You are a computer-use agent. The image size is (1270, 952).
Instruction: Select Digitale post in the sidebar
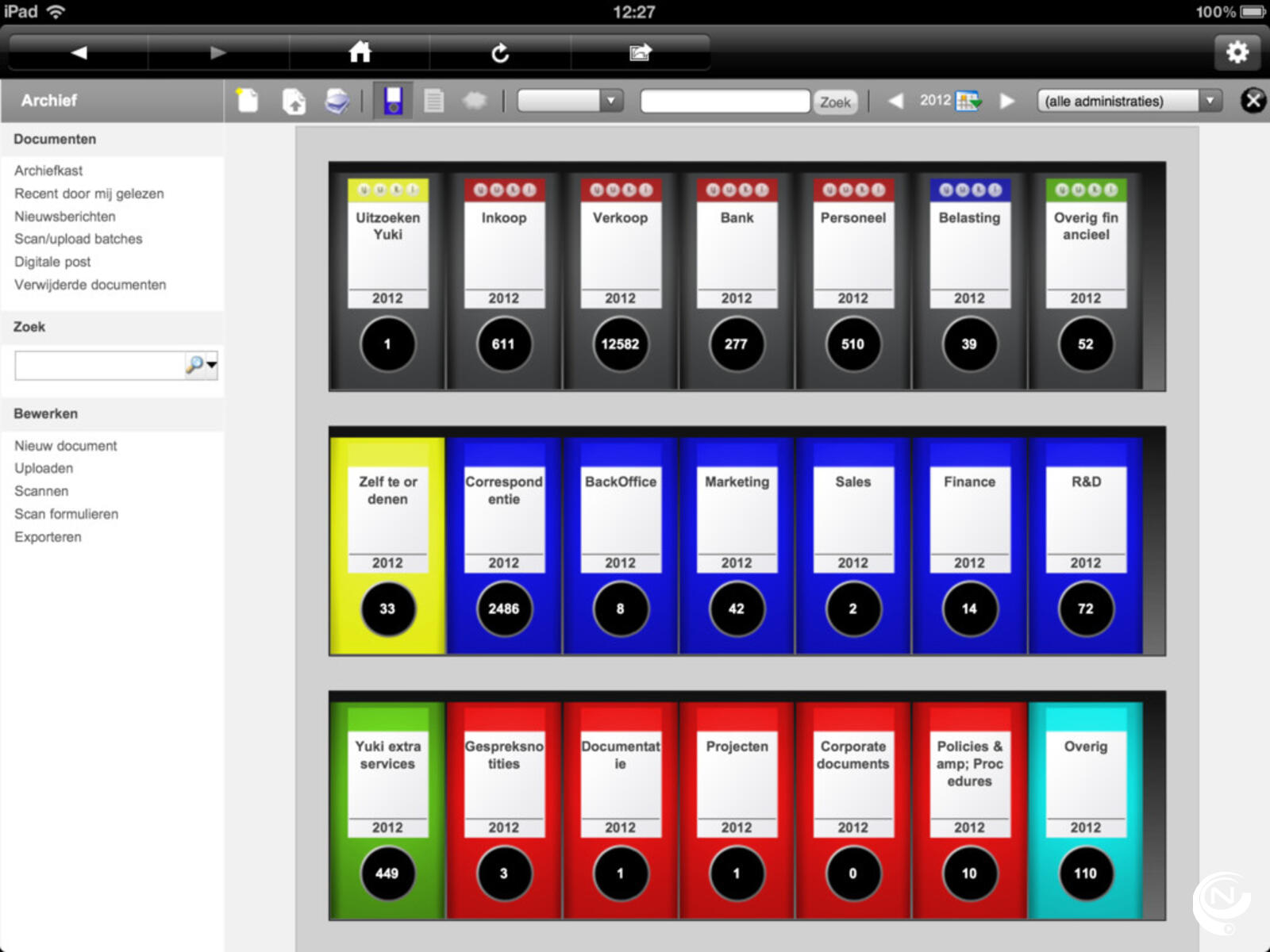(x=52, y=262)
